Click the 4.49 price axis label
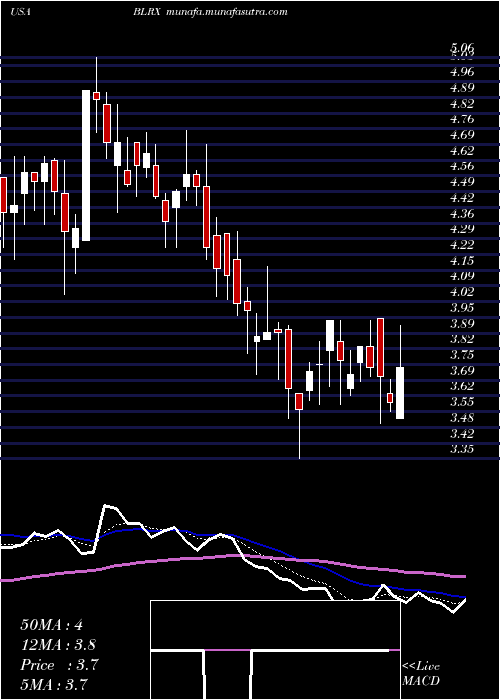This screenshot has width=500, height=700. 462,182
